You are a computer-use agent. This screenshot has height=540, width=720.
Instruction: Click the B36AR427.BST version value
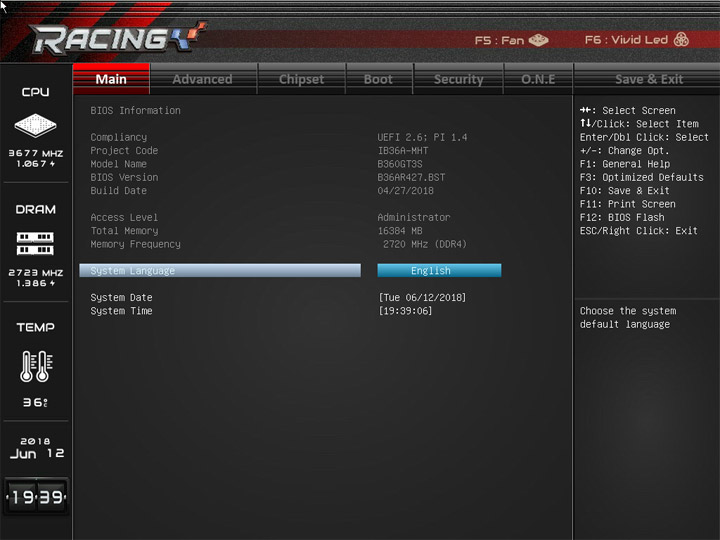(x=411, y=177)
